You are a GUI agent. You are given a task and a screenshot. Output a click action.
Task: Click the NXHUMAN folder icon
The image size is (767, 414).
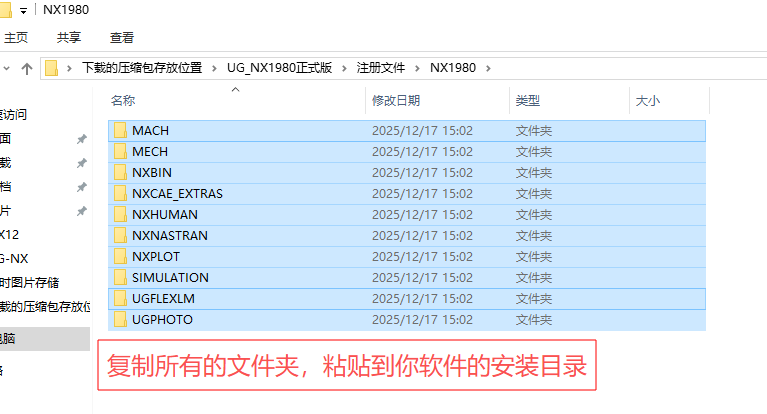[120, 215]
